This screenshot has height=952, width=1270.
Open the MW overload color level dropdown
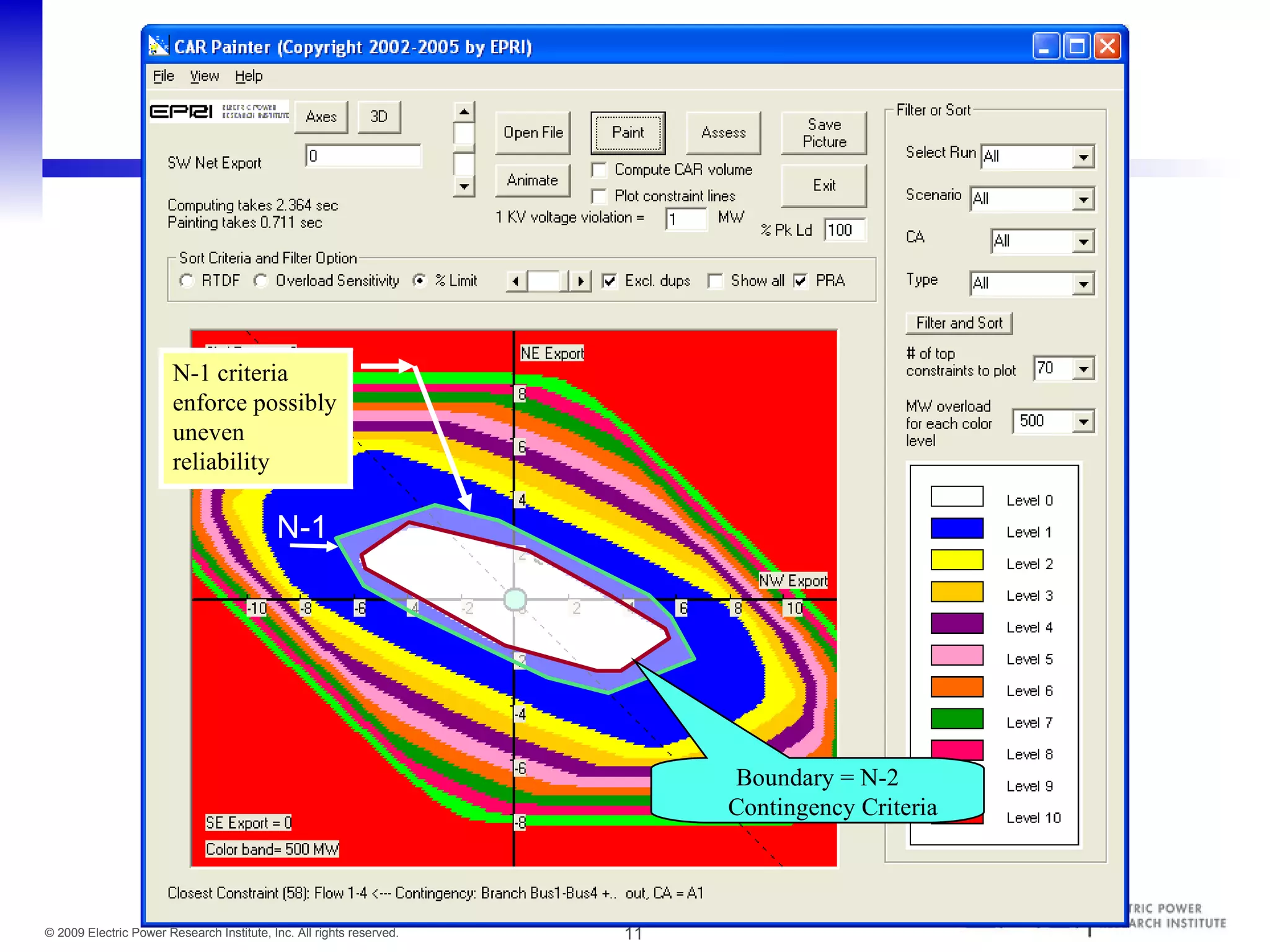pyautogui.click(x=1083, y=422)
